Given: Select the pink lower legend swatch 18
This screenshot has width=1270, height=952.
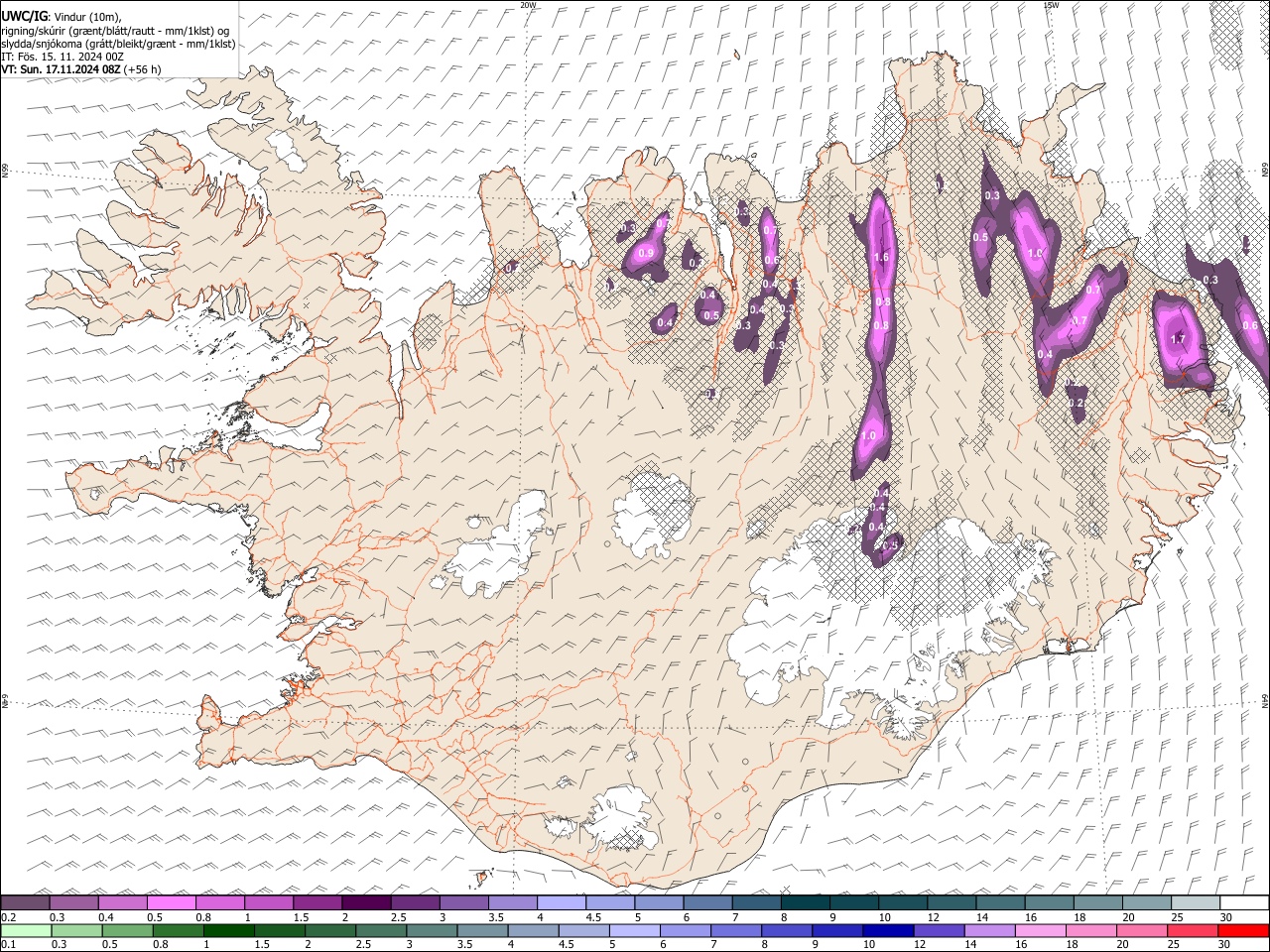Looking at the screenshot, I should point(1091,930).
